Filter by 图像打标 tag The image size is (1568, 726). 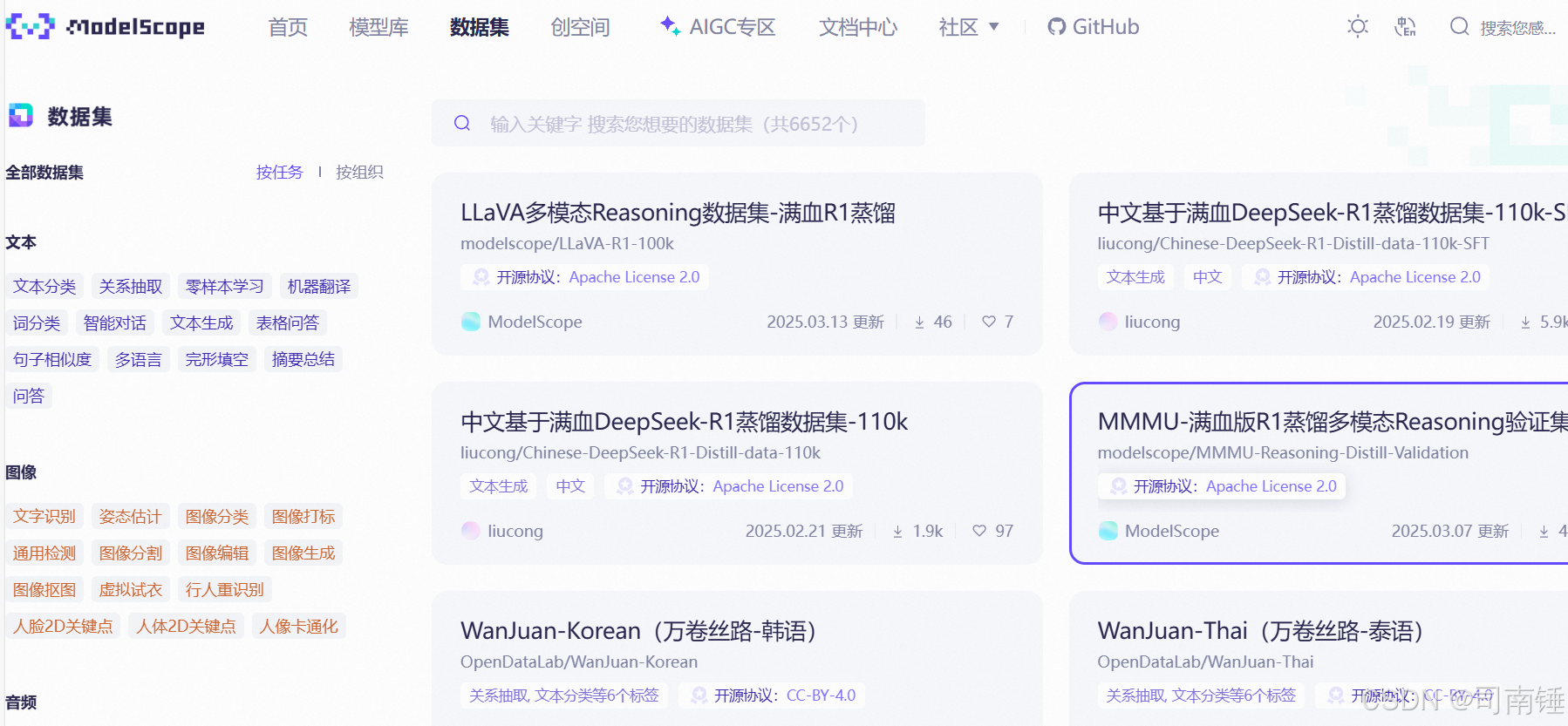[x=303, y=517]
